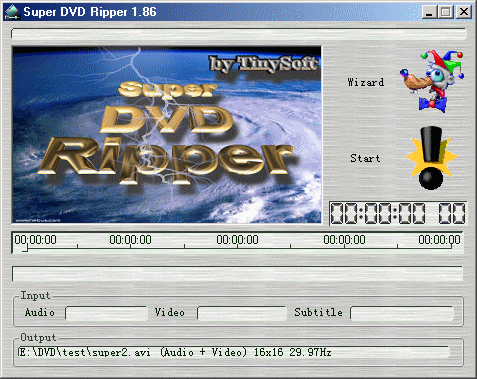Image resolution: width=477 pixels, height=379 pixels.
Task: Click the Audio input field
Action: tap(106, 313)
